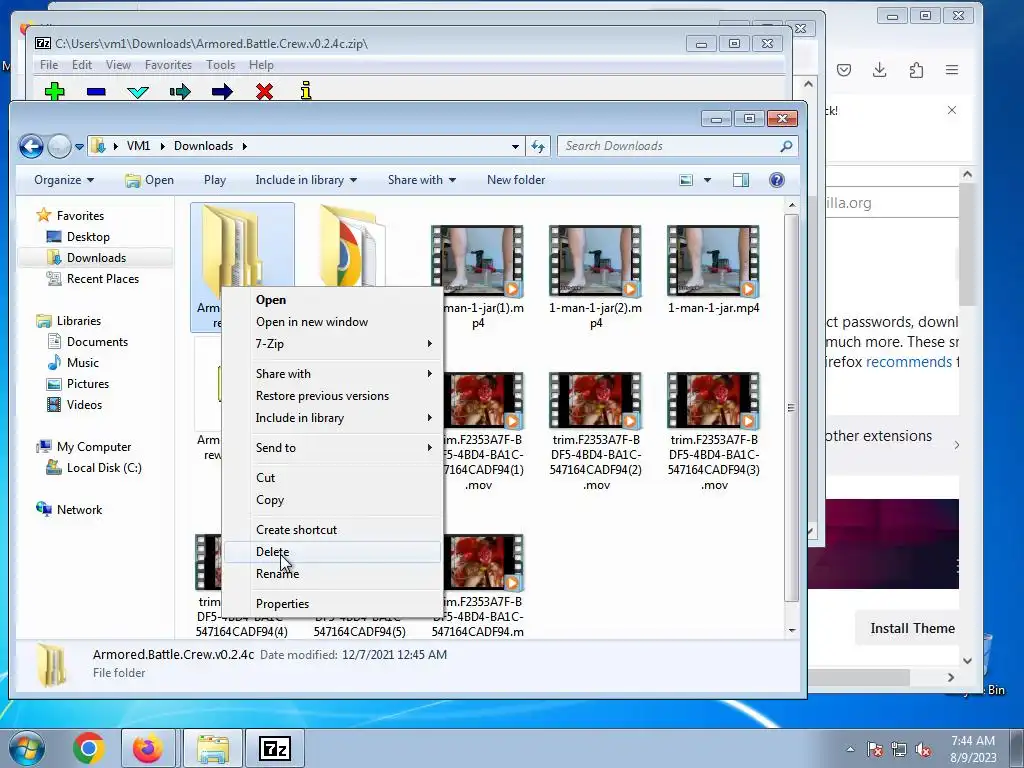Choose Rename in the context menu
1024x768 pixels.
point(332,574)
